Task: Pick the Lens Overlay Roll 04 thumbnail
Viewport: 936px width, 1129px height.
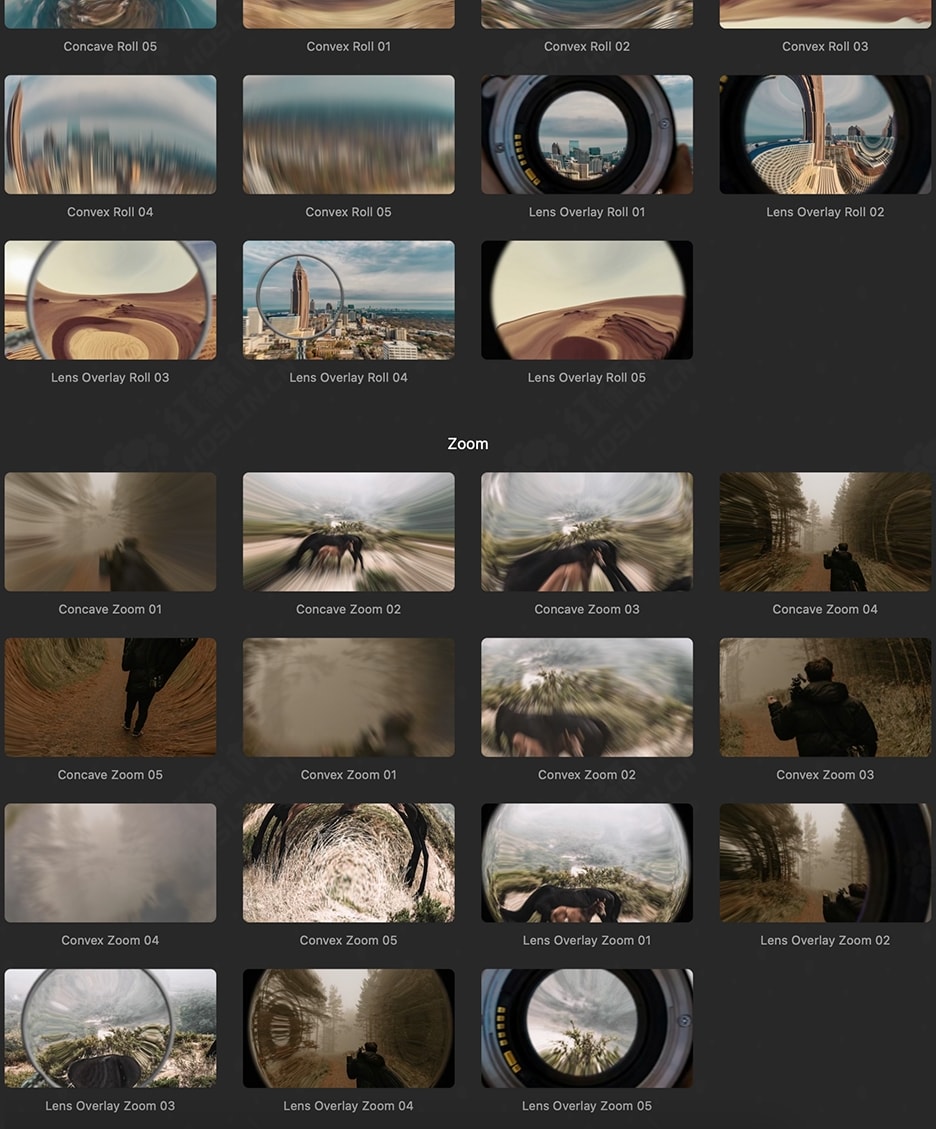Action: (x=348, y=300)
